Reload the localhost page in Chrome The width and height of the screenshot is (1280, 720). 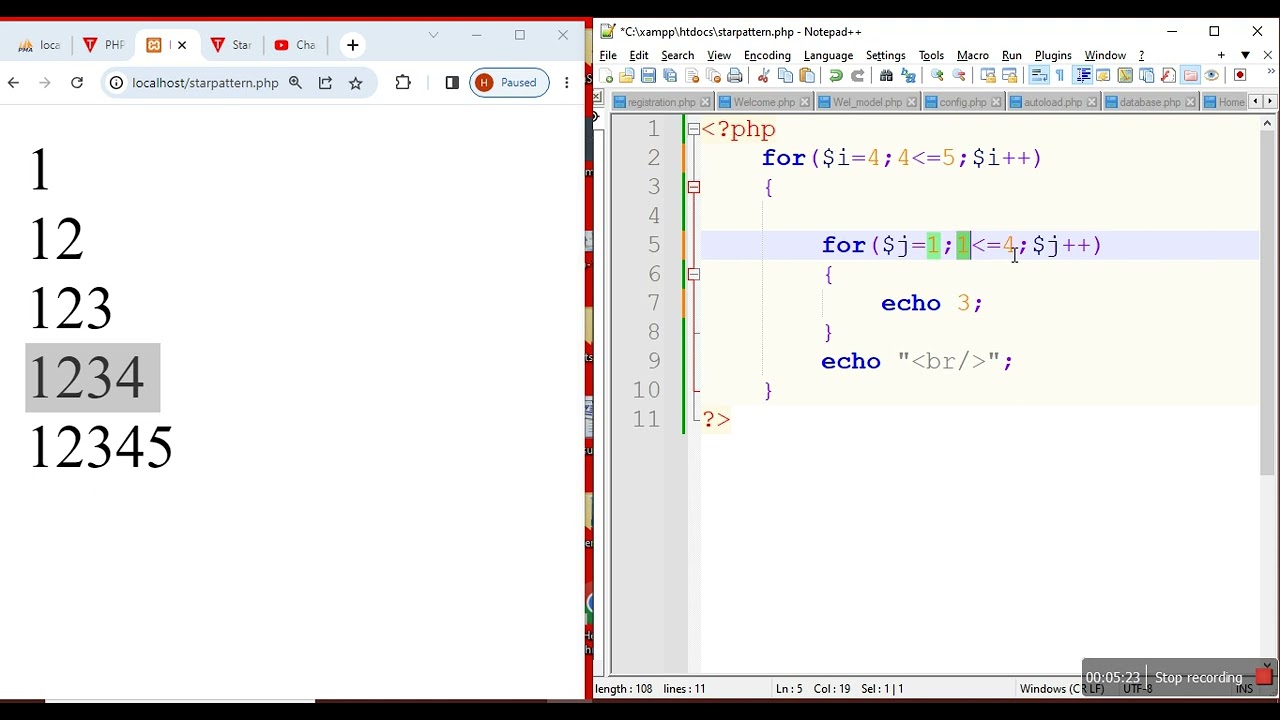(77, 83)
